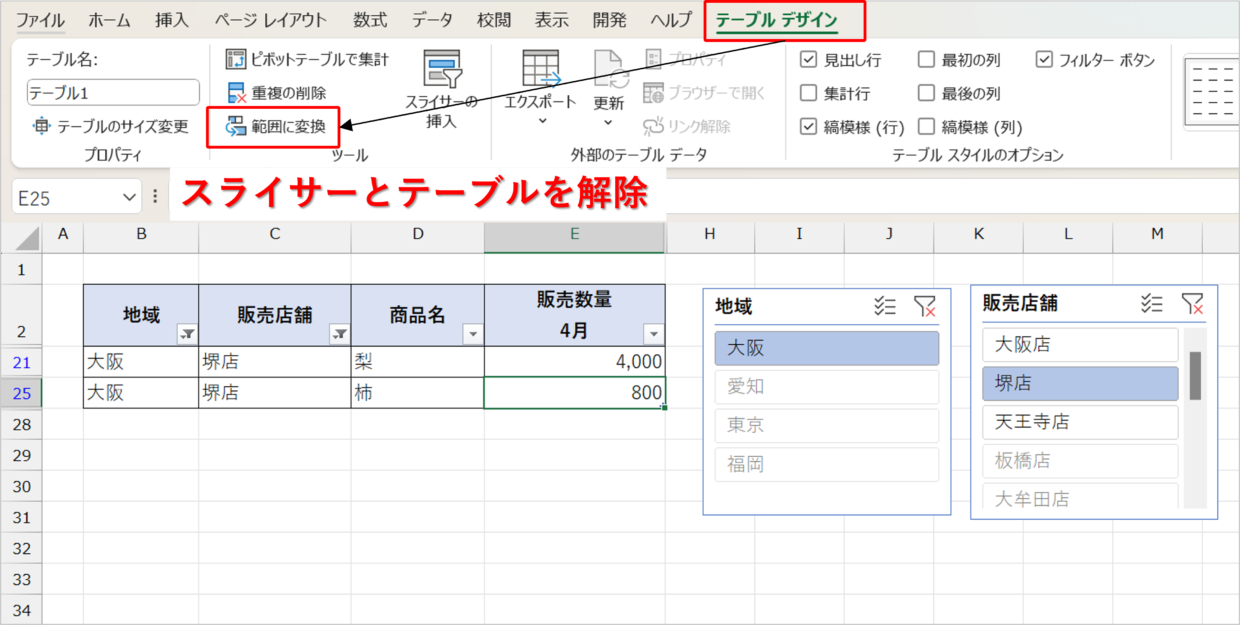This screenshot has width=1240, height=625.
Task: Open the データ Data tab
Action: point(432,20)
